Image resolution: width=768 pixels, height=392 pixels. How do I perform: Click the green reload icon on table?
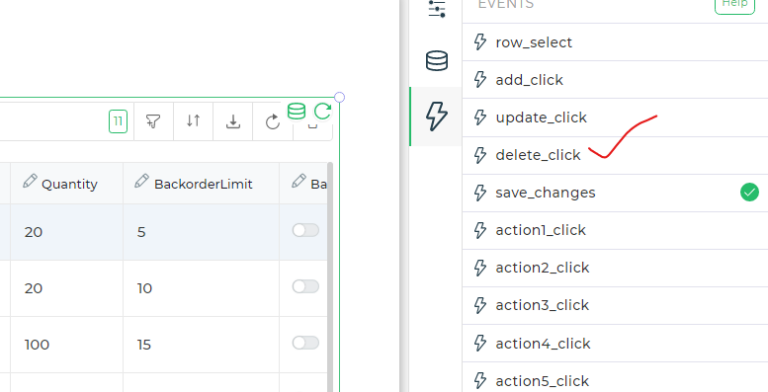pyautogui.click(x=323, y=111)
